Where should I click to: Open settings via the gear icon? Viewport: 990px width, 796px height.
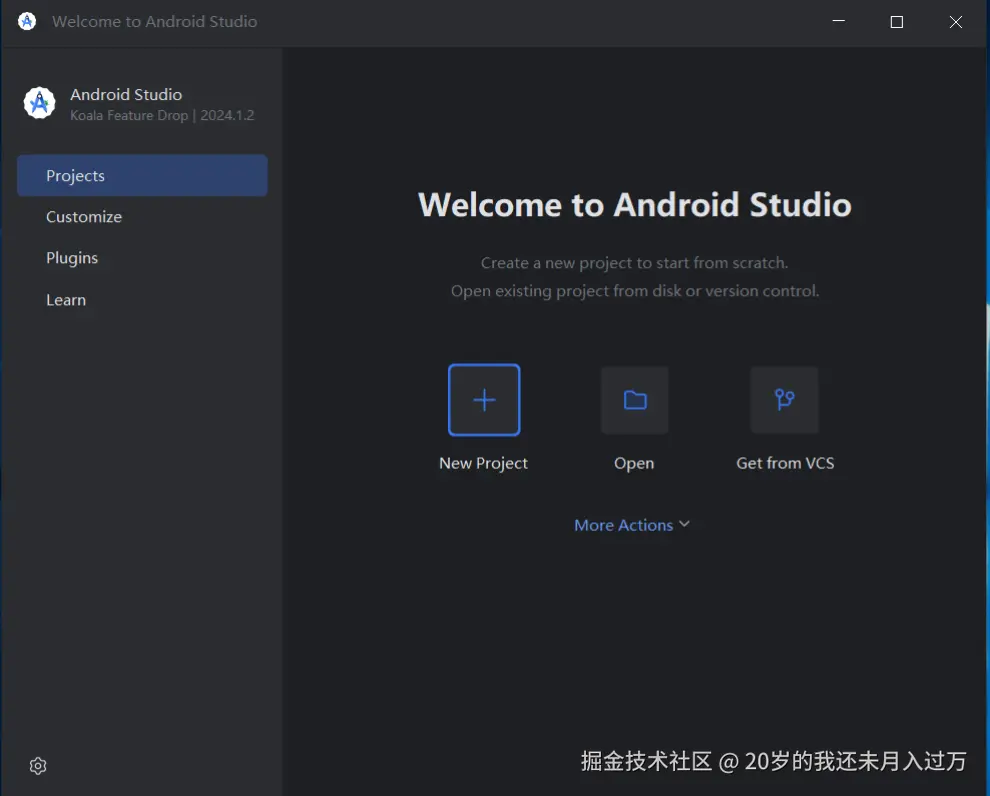point(38,766)
